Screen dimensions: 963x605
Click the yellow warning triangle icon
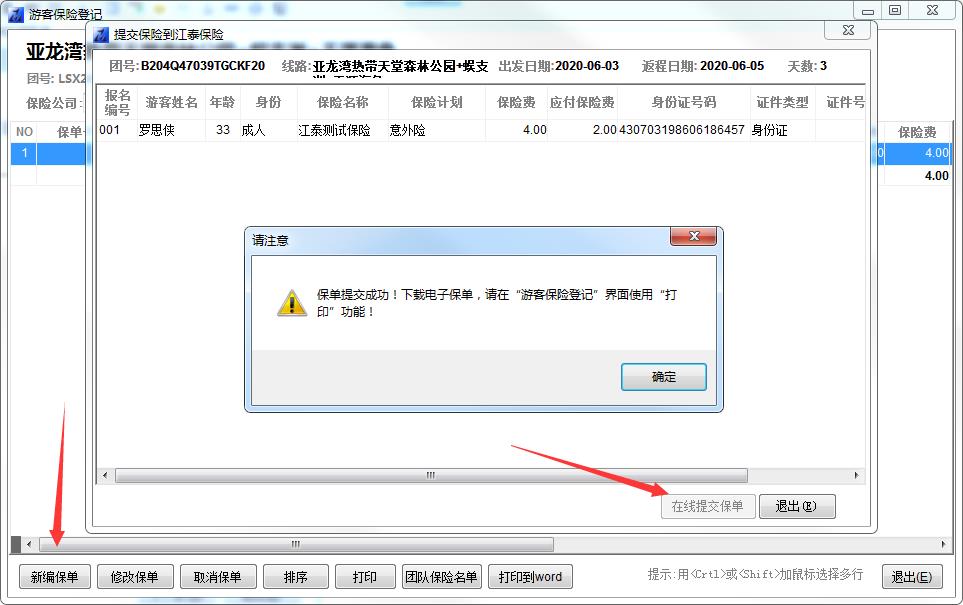[x=292, y=303]
